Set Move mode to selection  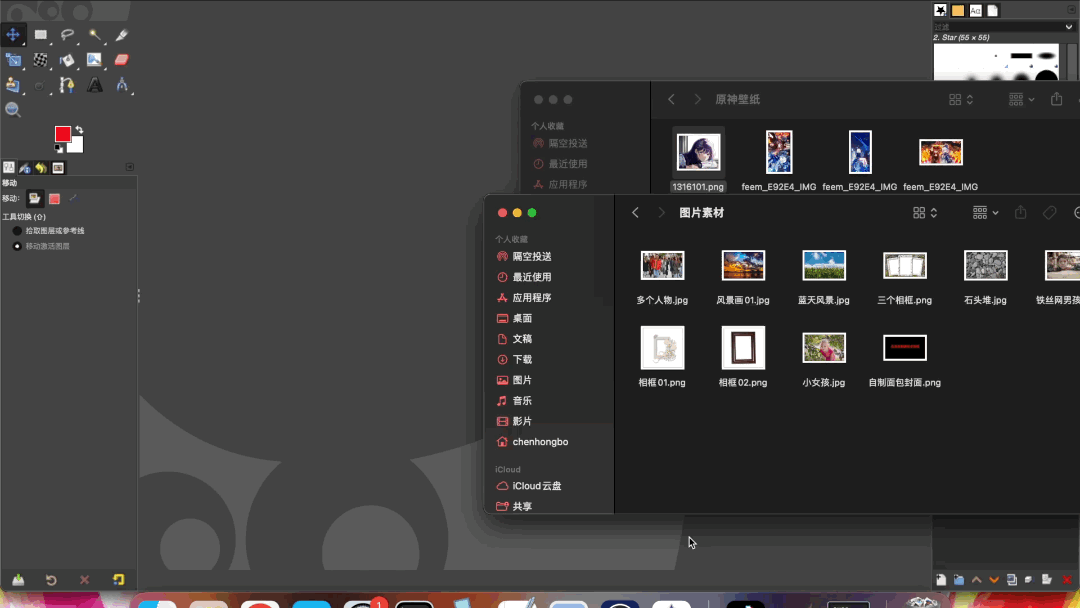pos(54,198)
